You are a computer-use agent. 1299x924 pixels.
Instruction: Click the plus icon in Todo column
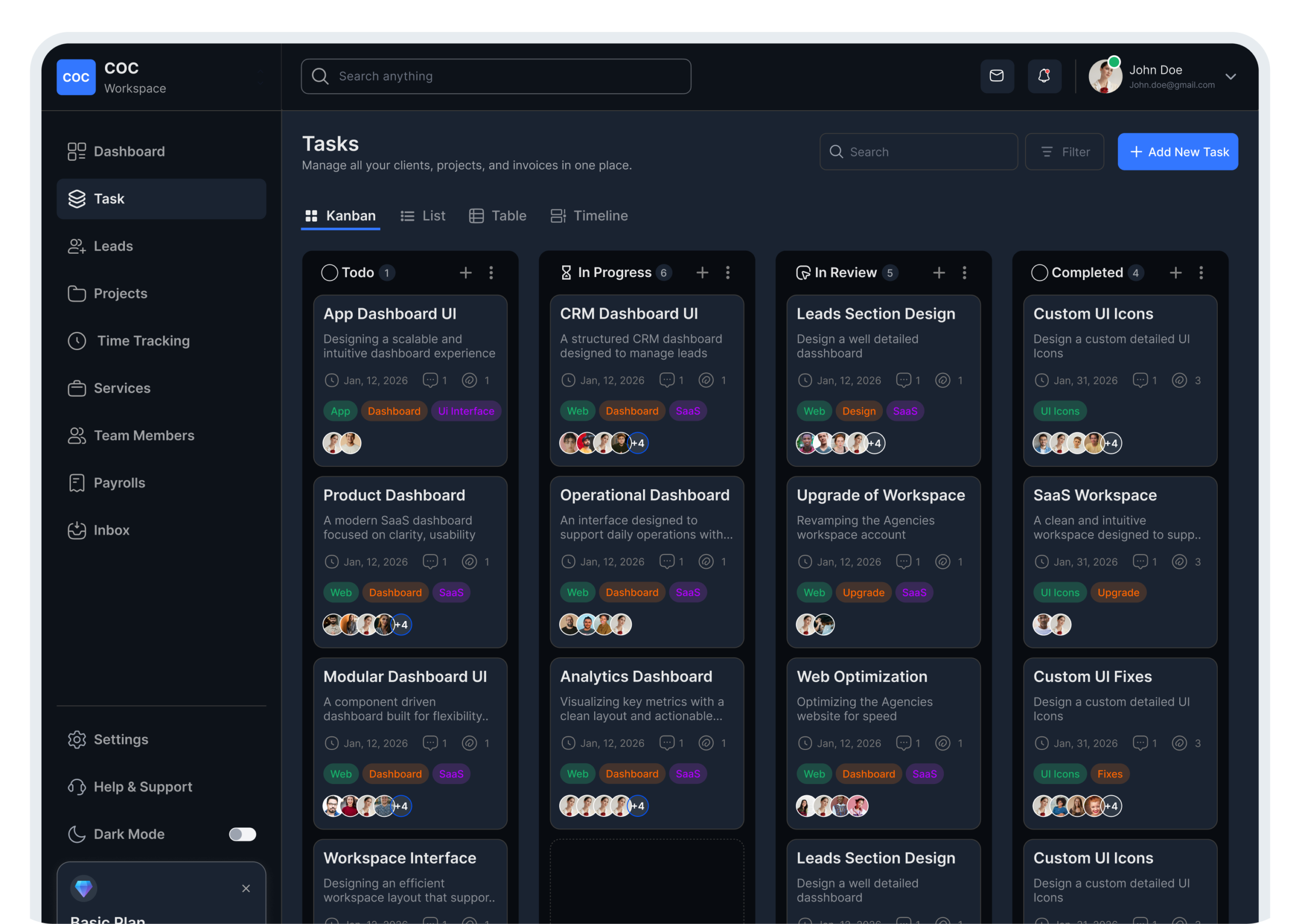tap(465, 272)
